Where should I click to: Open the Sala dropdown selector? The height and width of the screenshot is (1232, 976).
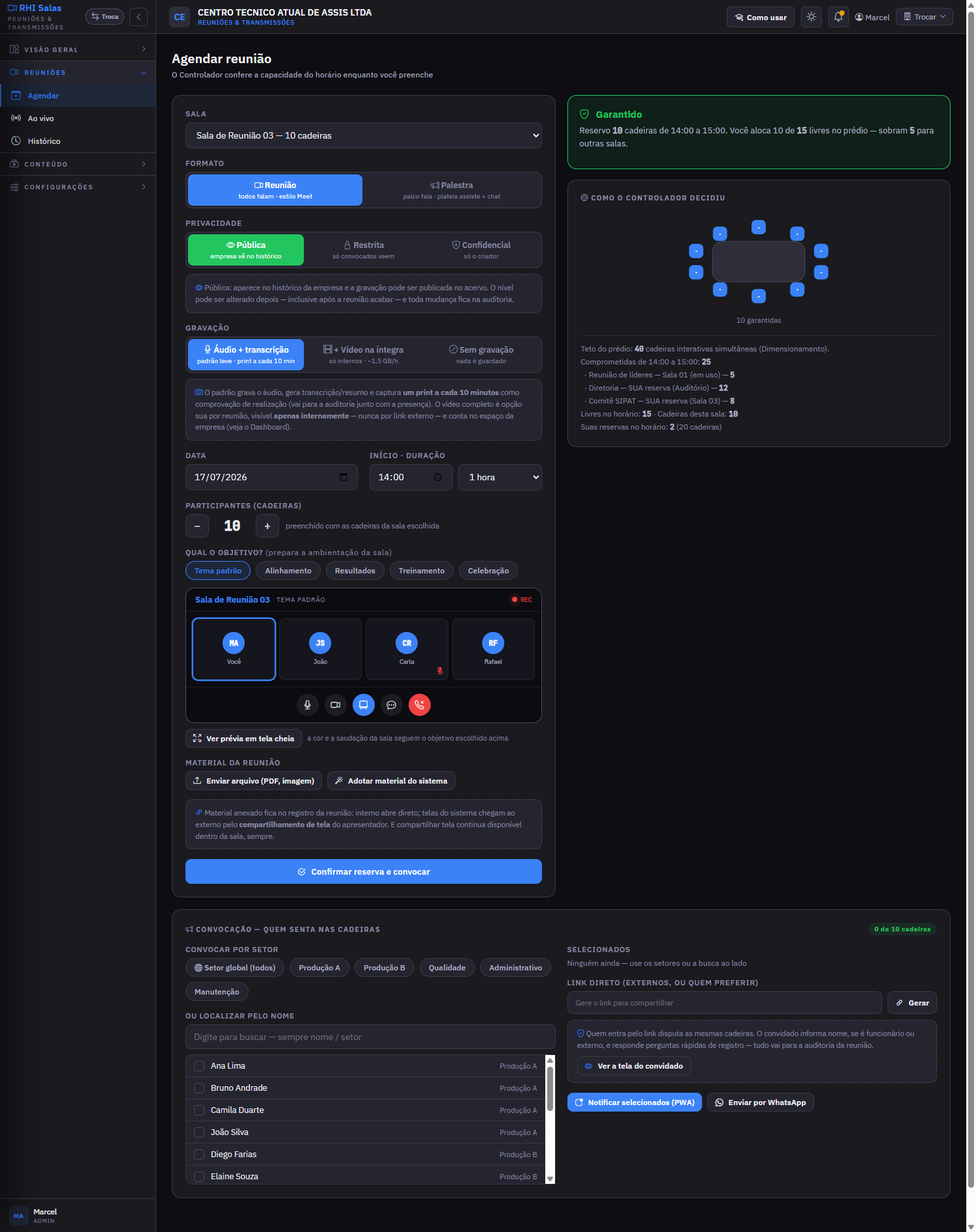(364, 135)
